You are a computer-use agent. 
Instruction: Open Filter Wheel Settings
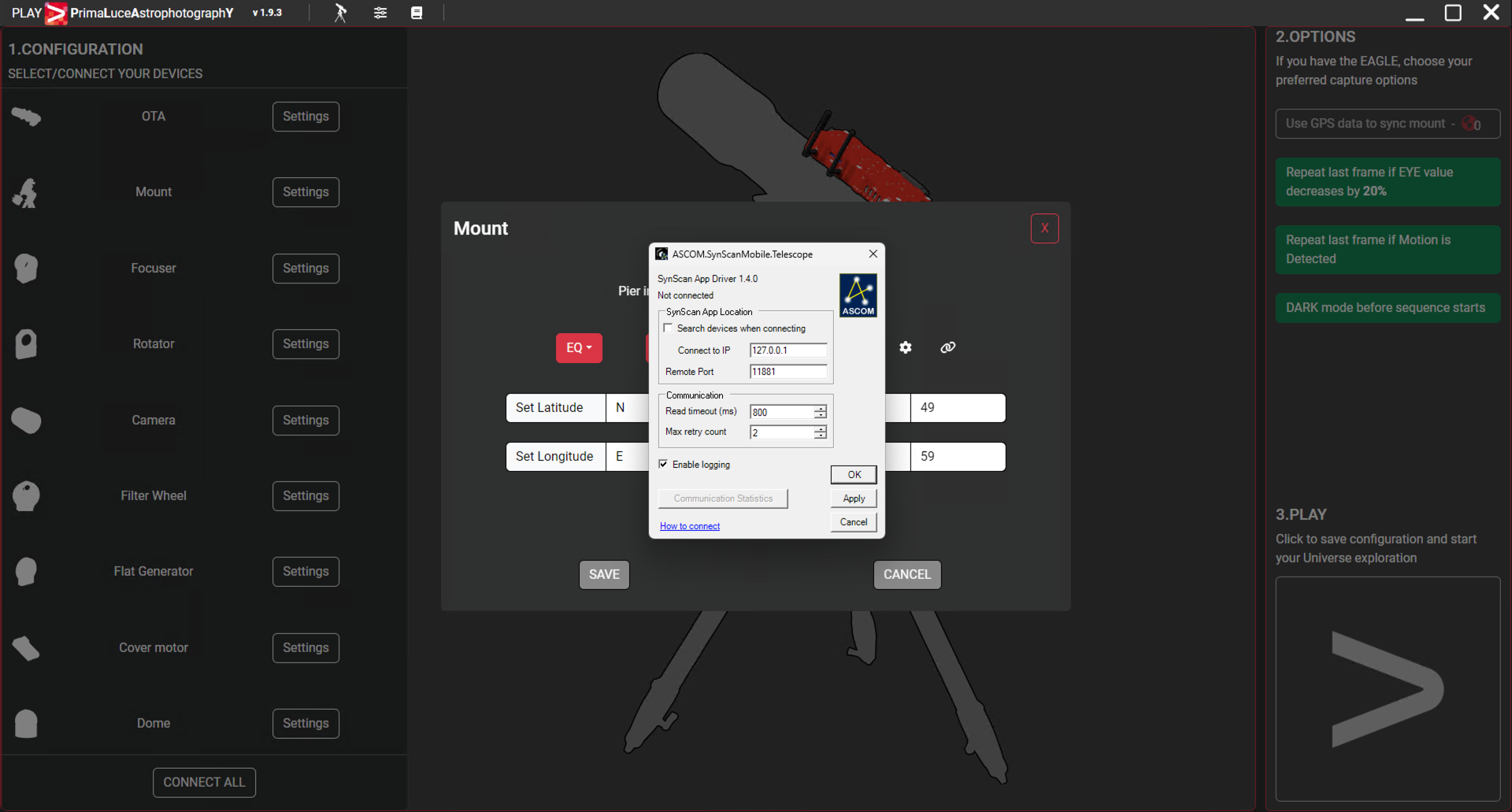point(306,496)
